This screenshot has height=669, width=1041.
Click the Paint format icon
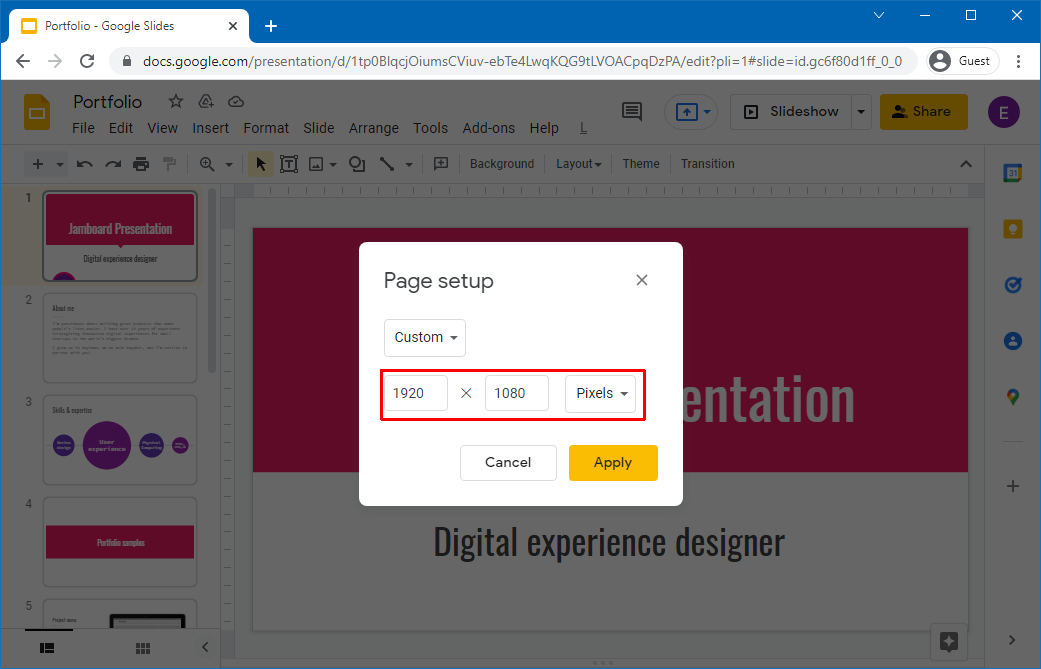[x=170, y=163]
